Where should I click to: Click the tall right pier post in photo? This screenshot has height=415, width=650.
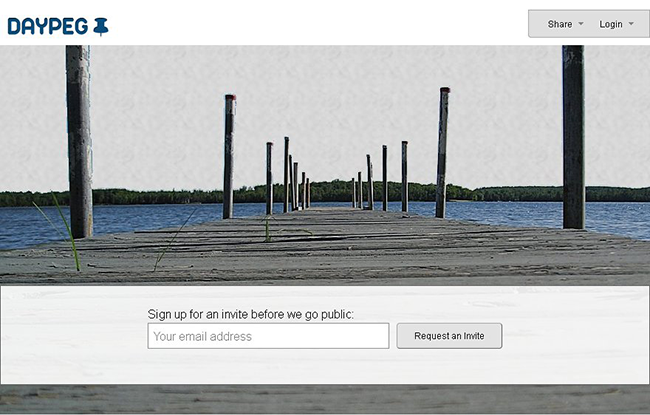(574, 137)
